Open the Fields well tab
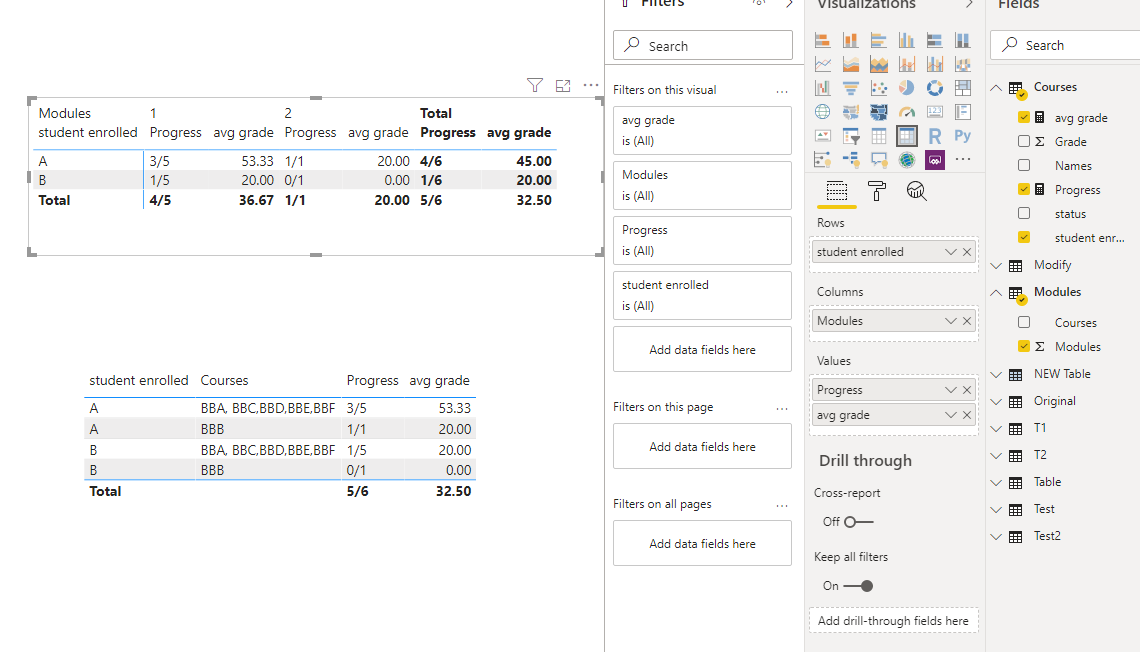The height and width of the screenshot is (652, 1140). tap(837, 192)
